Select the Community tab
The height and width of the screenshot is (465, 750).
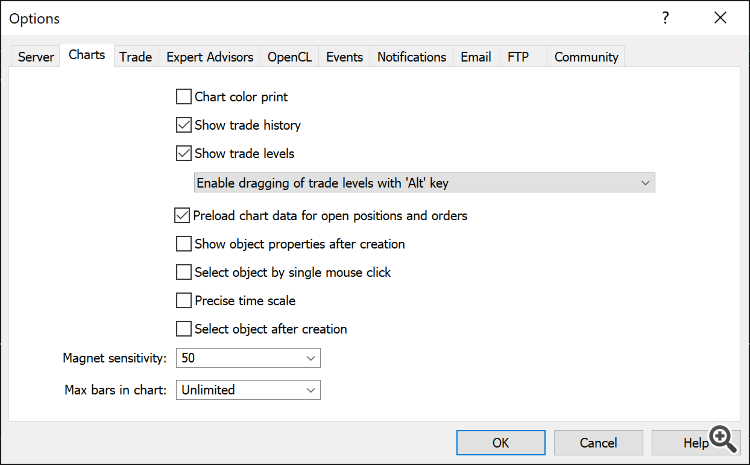[586, 57]
